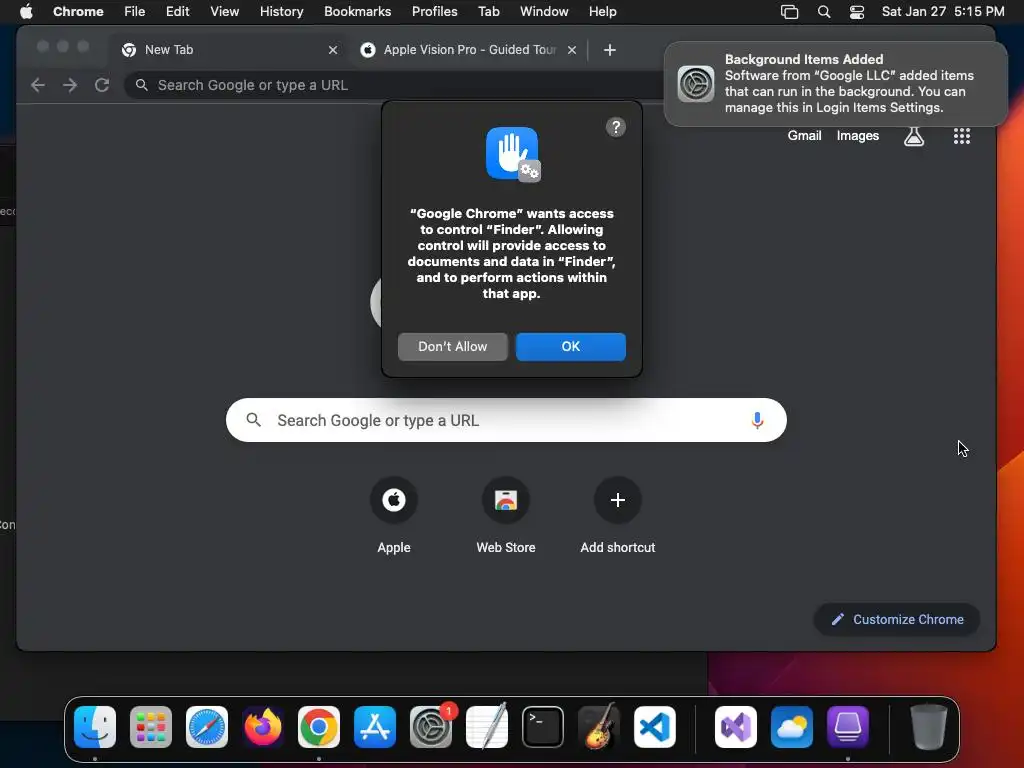This screenshot has width=1024, height=768.
Task: Click Add shortcut tile
Action: pos(618,516)
